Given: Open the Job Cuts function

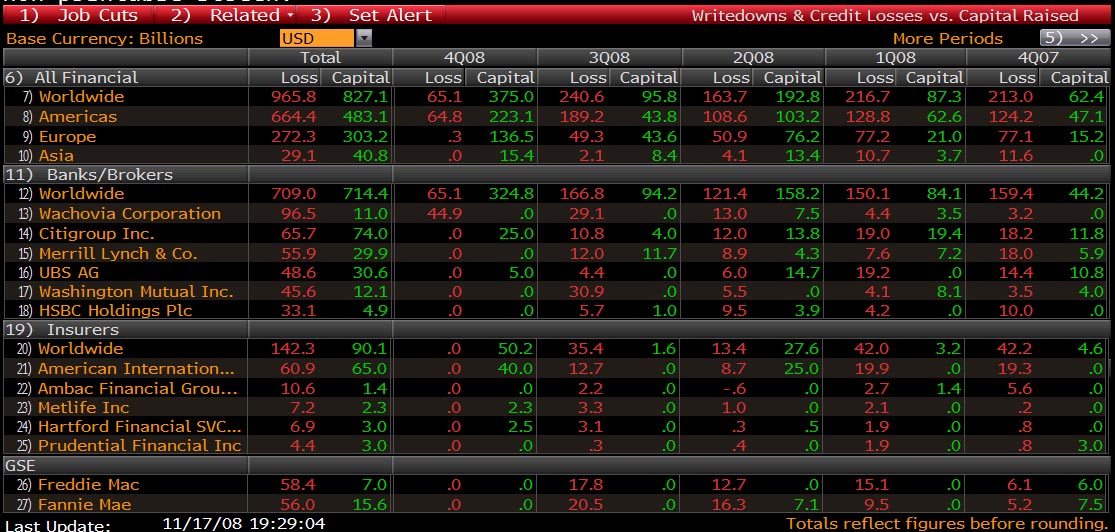Looking at the screenshot, I should click(78, 15).
